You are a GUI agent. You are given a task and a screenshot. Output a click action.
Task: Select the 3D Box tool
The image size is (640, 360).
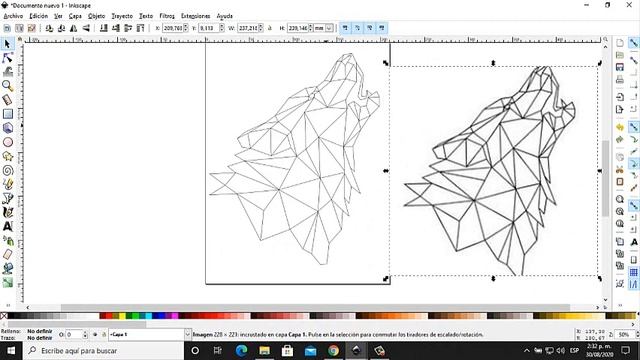click(7, 128)
